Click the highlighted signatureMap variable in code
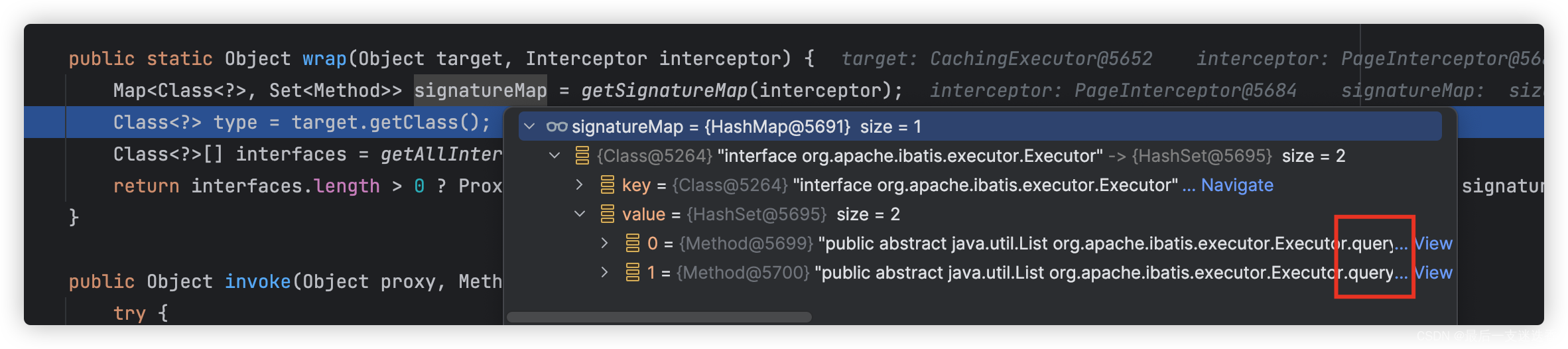Image resolution: width=1568 pixels, height=349 pixels. pos(480,90)
